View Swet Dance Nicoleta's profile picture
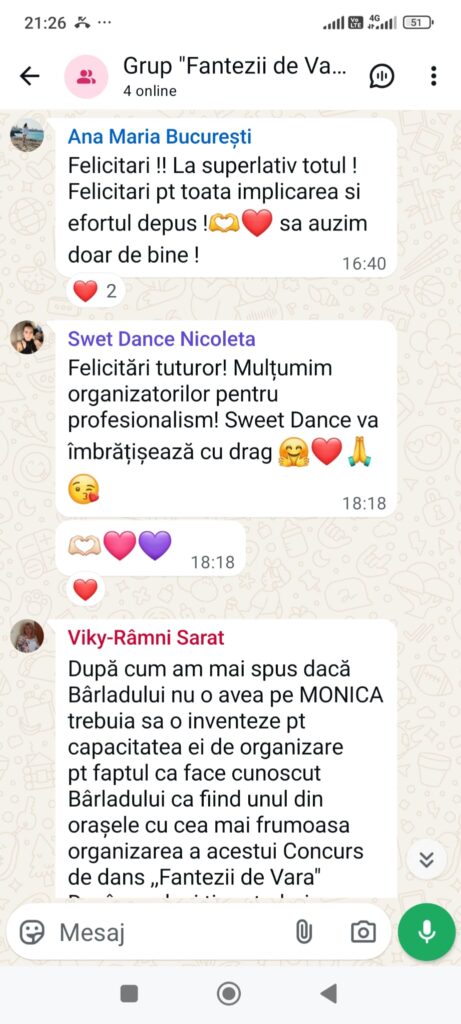The width and height of the screenshot is (461, 1024). [27, 337]
